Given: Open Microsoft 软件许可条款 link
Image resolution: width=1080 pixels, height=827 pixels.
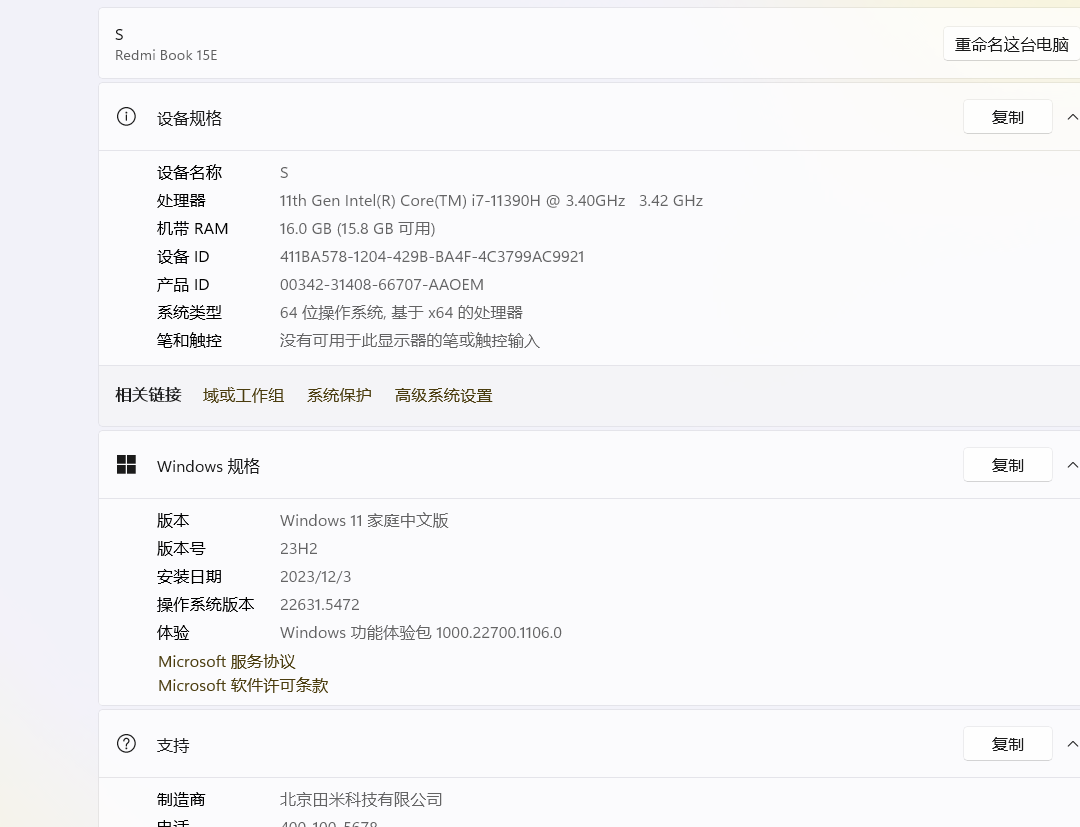Looking at the screenshot, I should tap(243, 686).
